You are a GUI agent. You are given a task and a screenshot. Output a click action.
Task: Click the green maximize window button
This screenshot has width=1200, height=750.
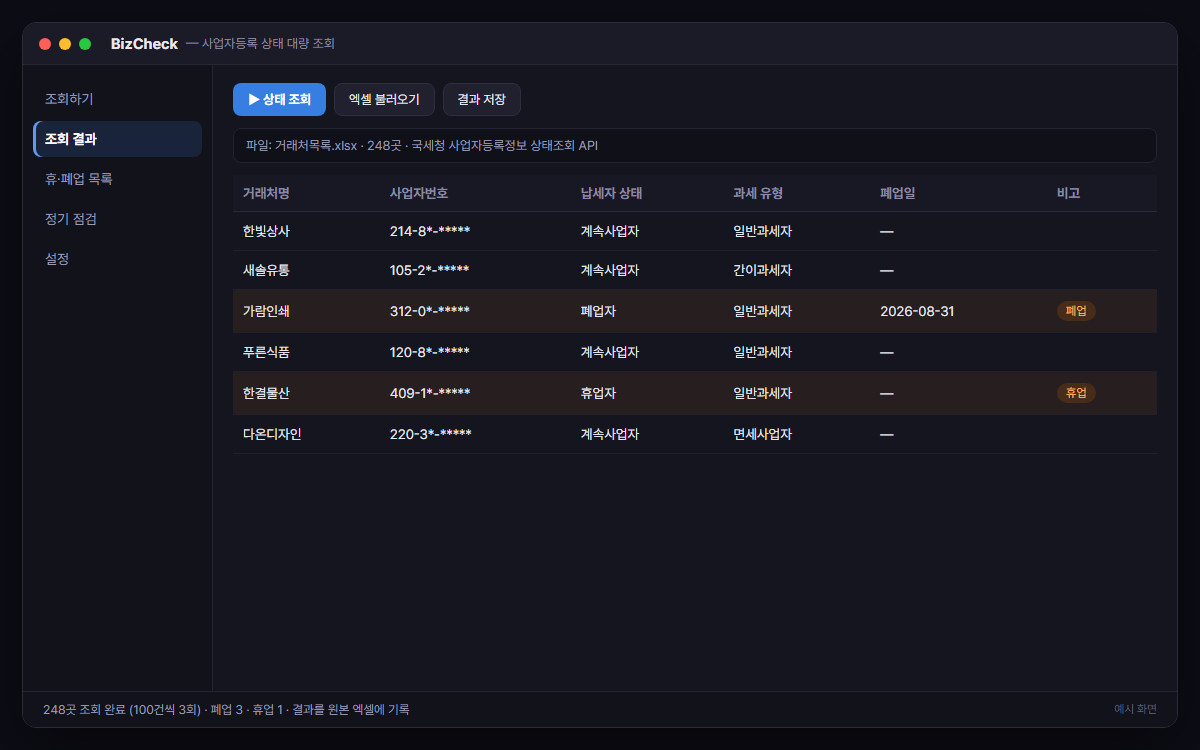coord(85,44)
